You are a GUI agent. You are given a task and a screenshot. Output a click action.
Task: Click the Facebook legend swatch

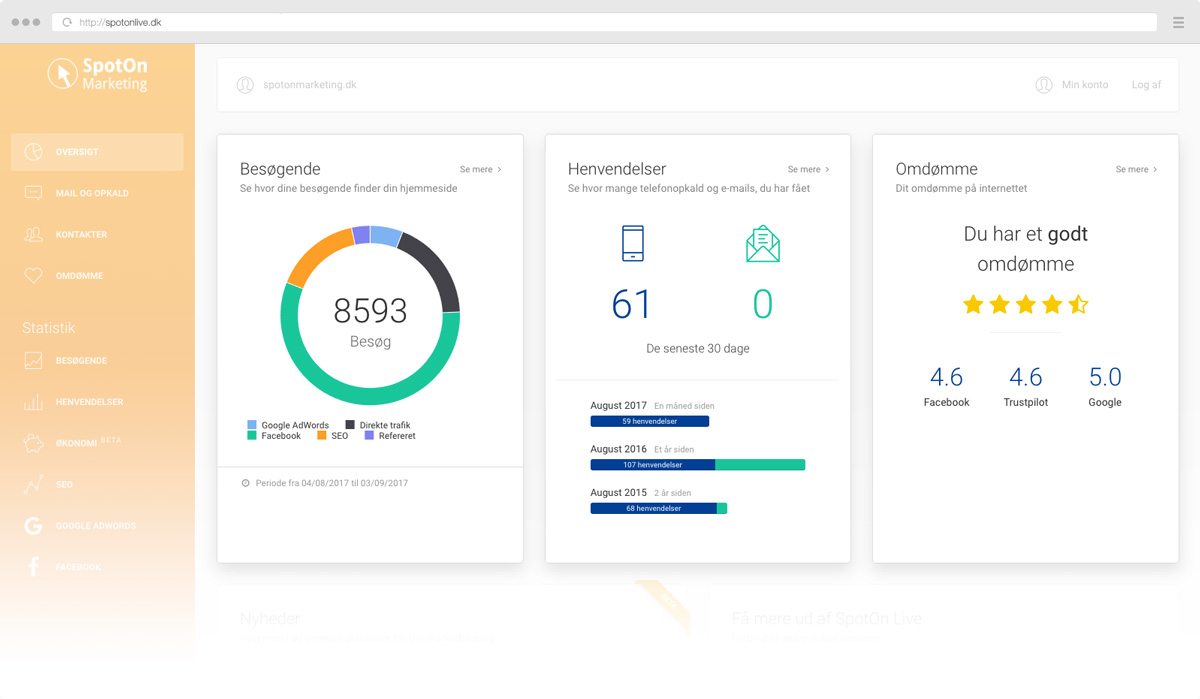pyautogui.click(x=252, y=436)
